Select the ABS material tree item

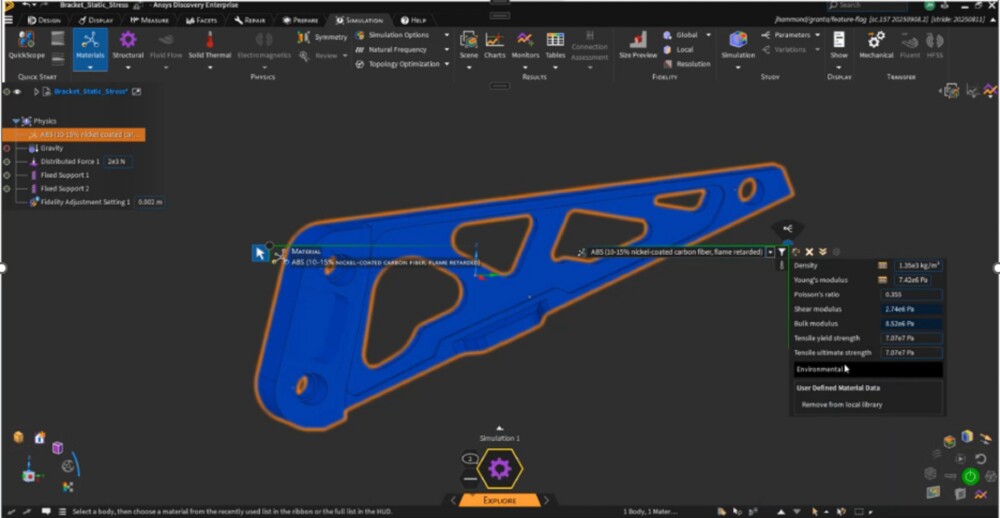73,135
